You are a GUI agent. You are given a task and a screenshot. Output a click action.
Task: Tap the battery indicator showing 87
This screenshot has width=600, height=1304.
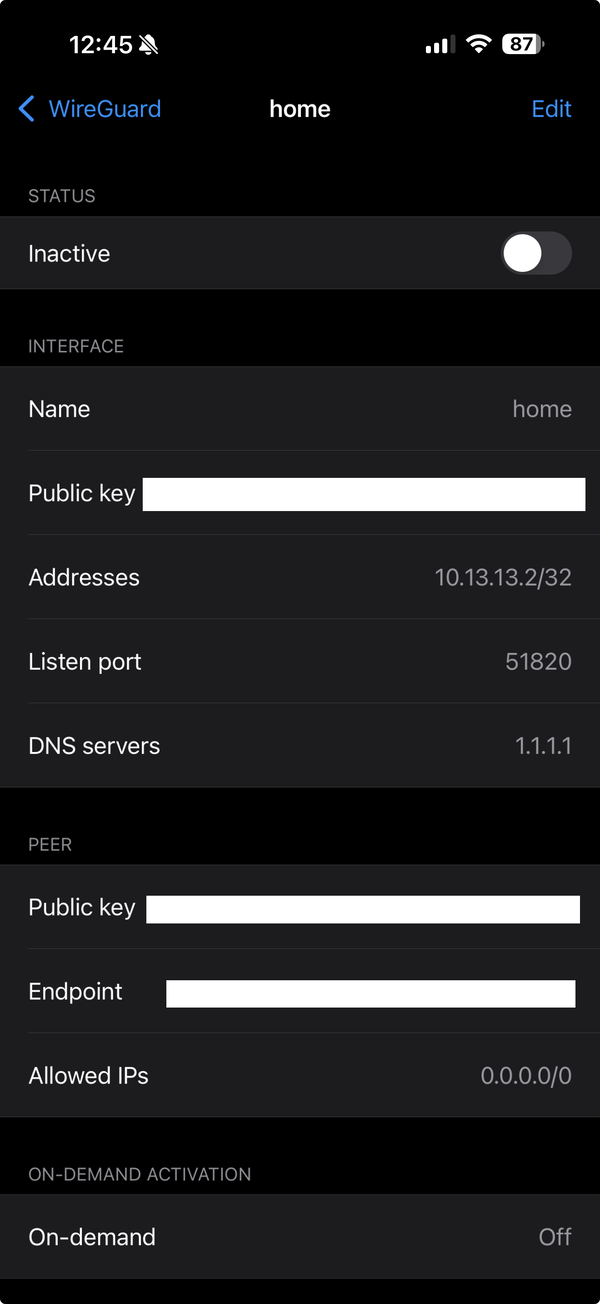(523, 43)
